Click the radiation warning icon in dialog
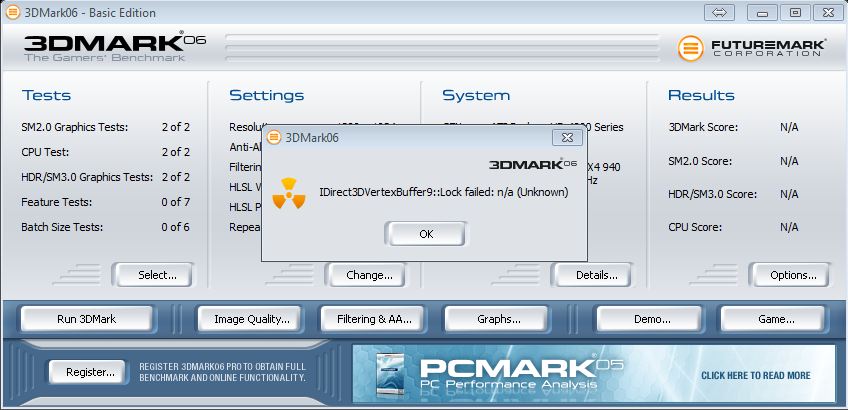Viewport: 848px width, 410px height. coord(289,193)
